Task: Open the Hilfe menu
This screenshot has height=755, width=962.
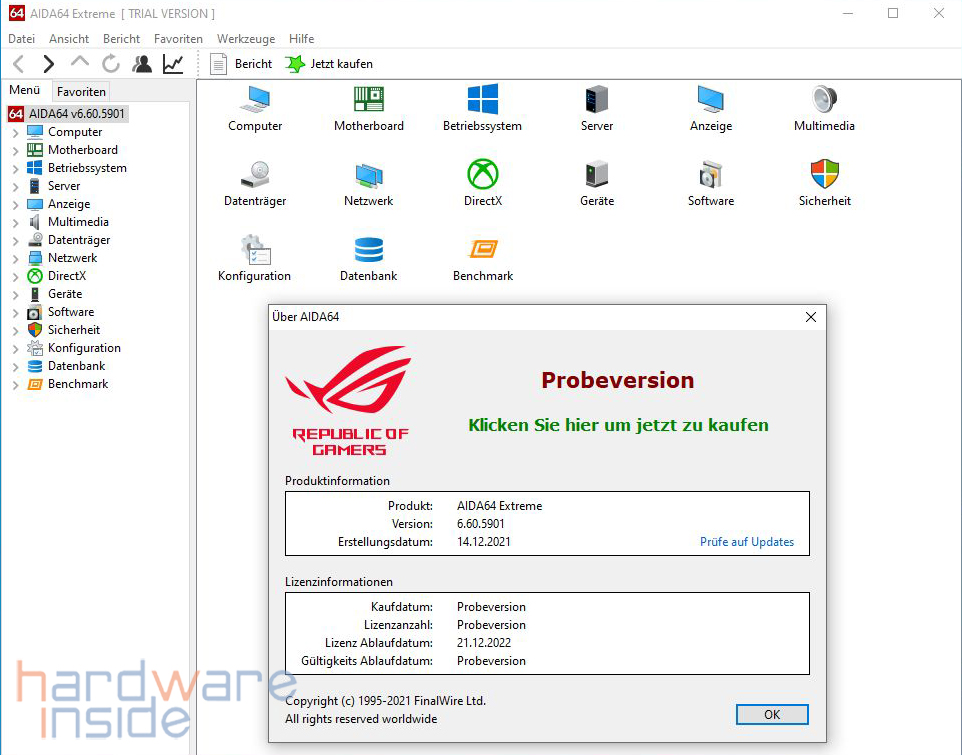Action: (x=301, y=39)
